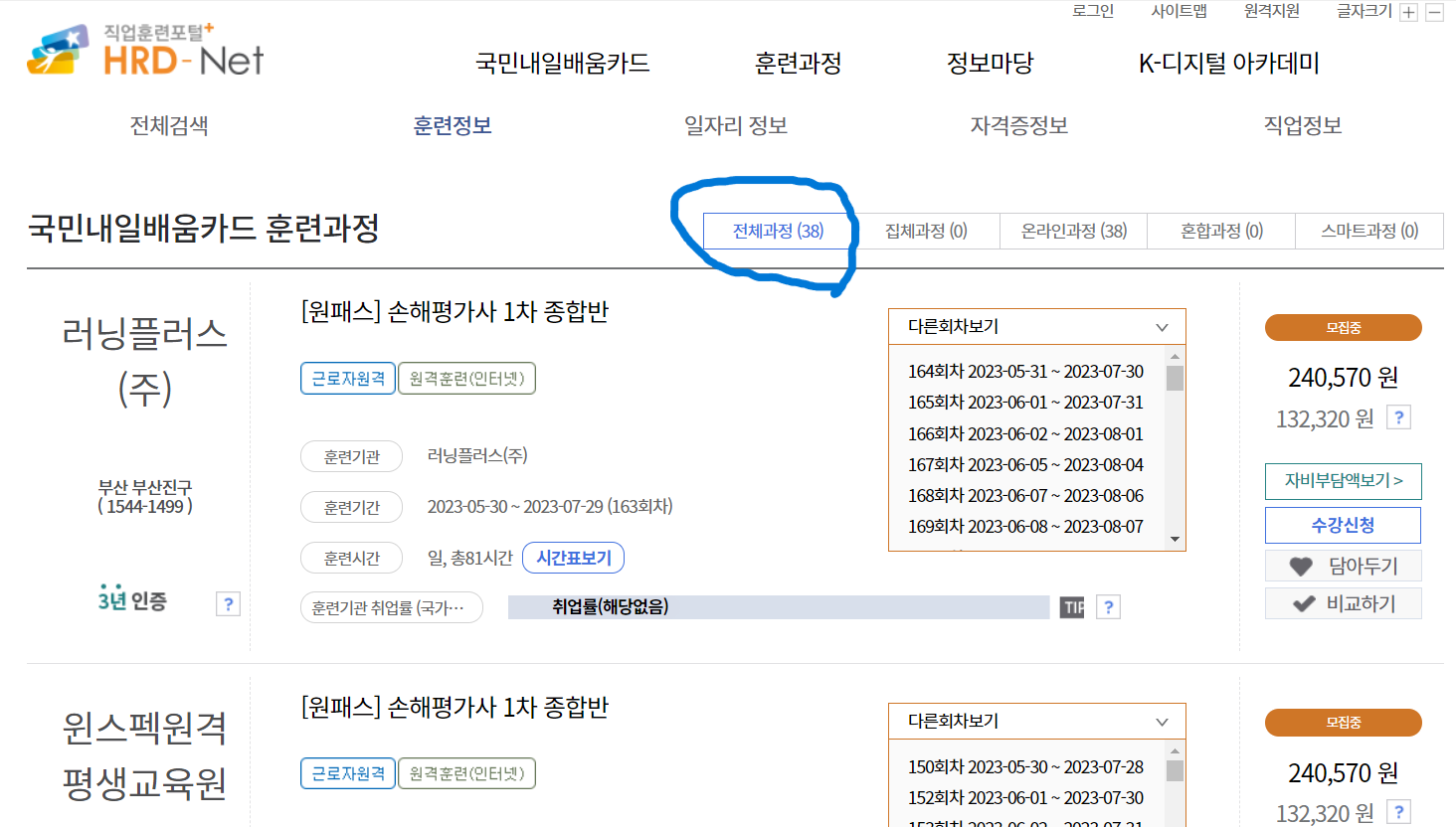Click 로그인 link
The height and width of the screenshot is (827, 1456).
(1093, 11)
